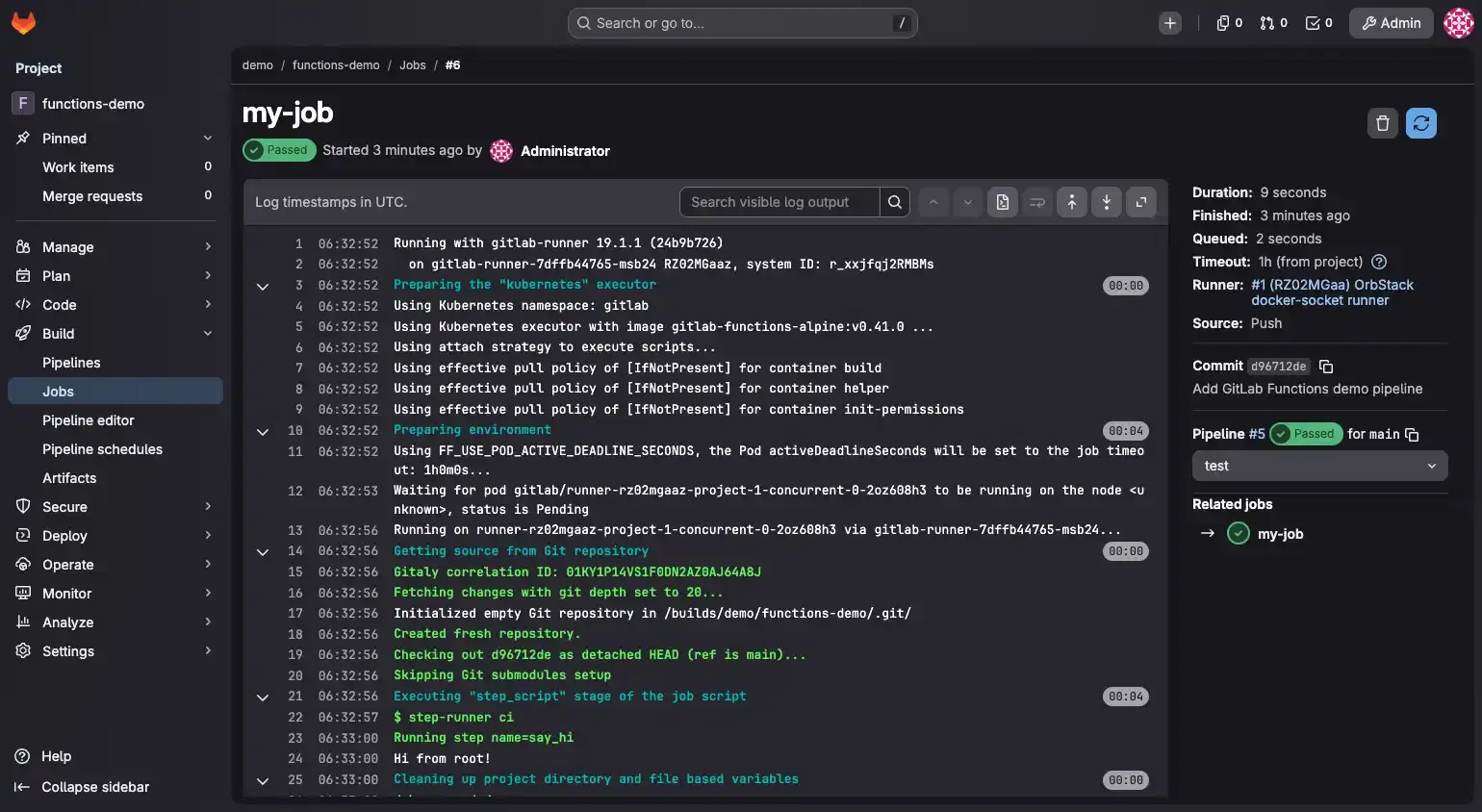The height and width of the screenshot is (812, 1482).
Task: Click the functions-demo project avatar F
Action: (x=23, y=103)
